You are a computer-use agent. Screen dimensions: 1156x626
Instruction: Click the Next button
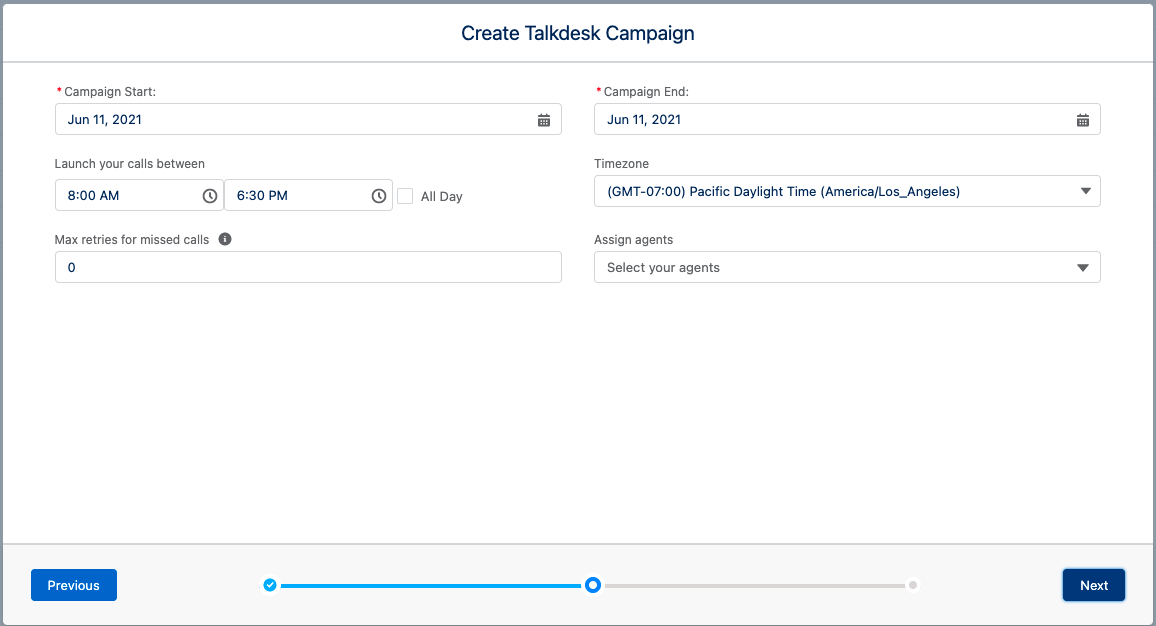(x=1093, y=585)
